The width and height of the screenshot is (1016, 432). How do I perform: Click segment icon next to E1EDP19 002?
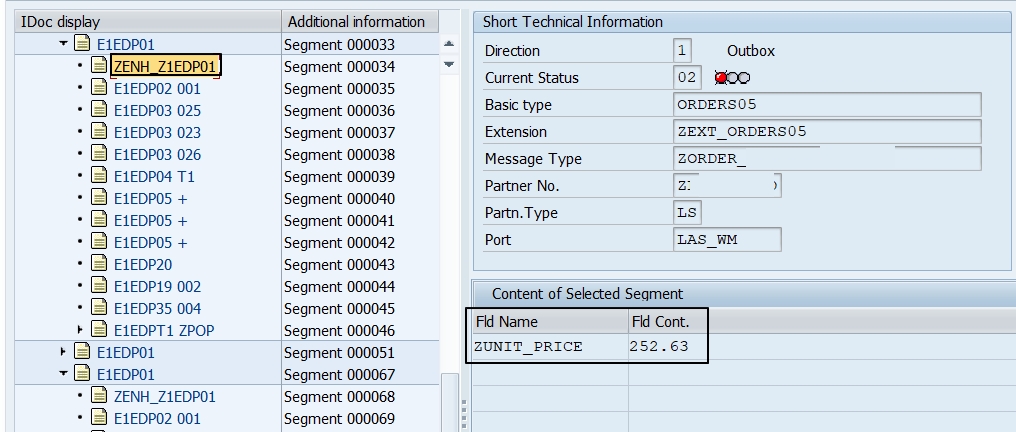[x=99, y=286]
